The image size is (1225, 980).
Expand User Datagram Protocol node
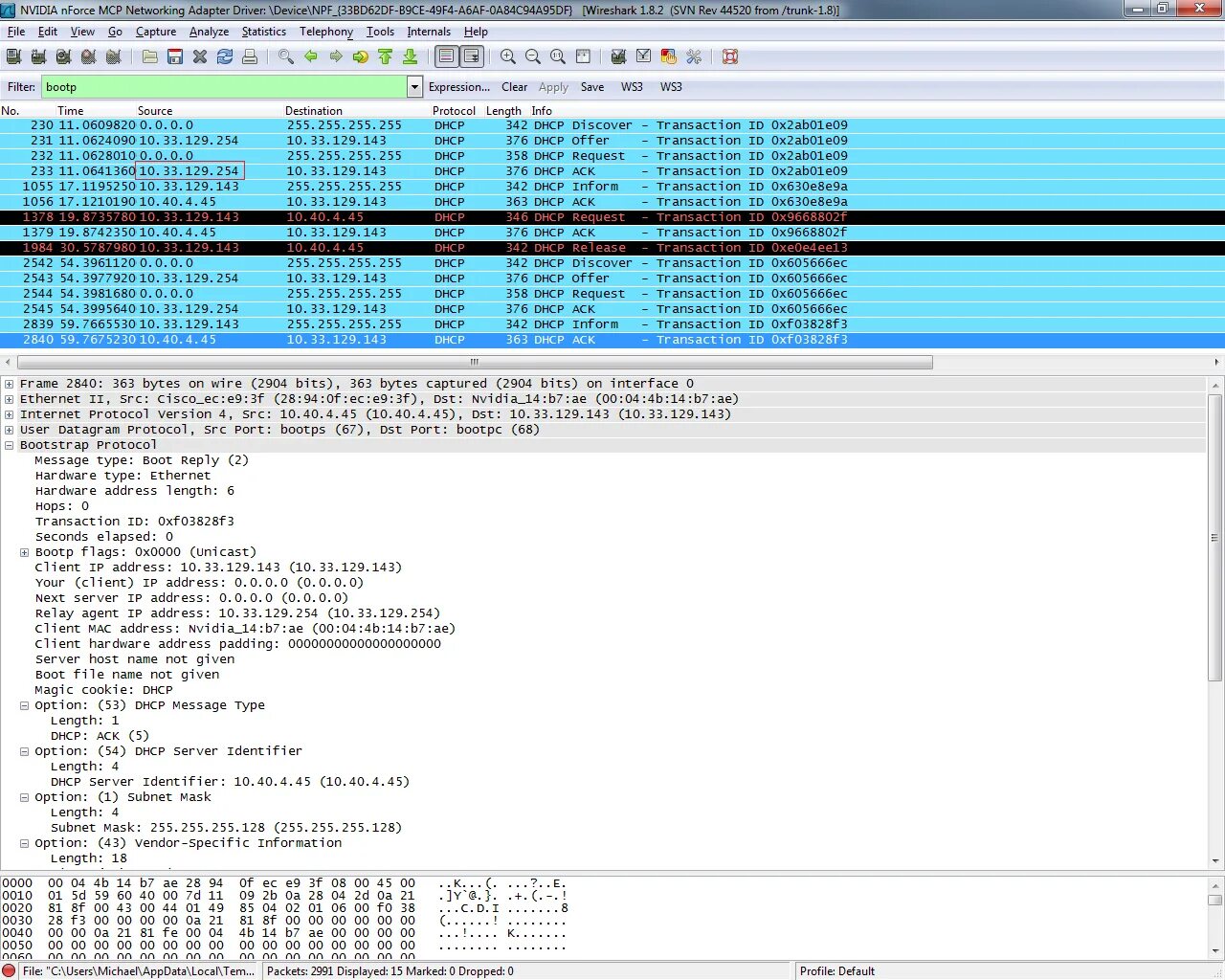(9, 430)
